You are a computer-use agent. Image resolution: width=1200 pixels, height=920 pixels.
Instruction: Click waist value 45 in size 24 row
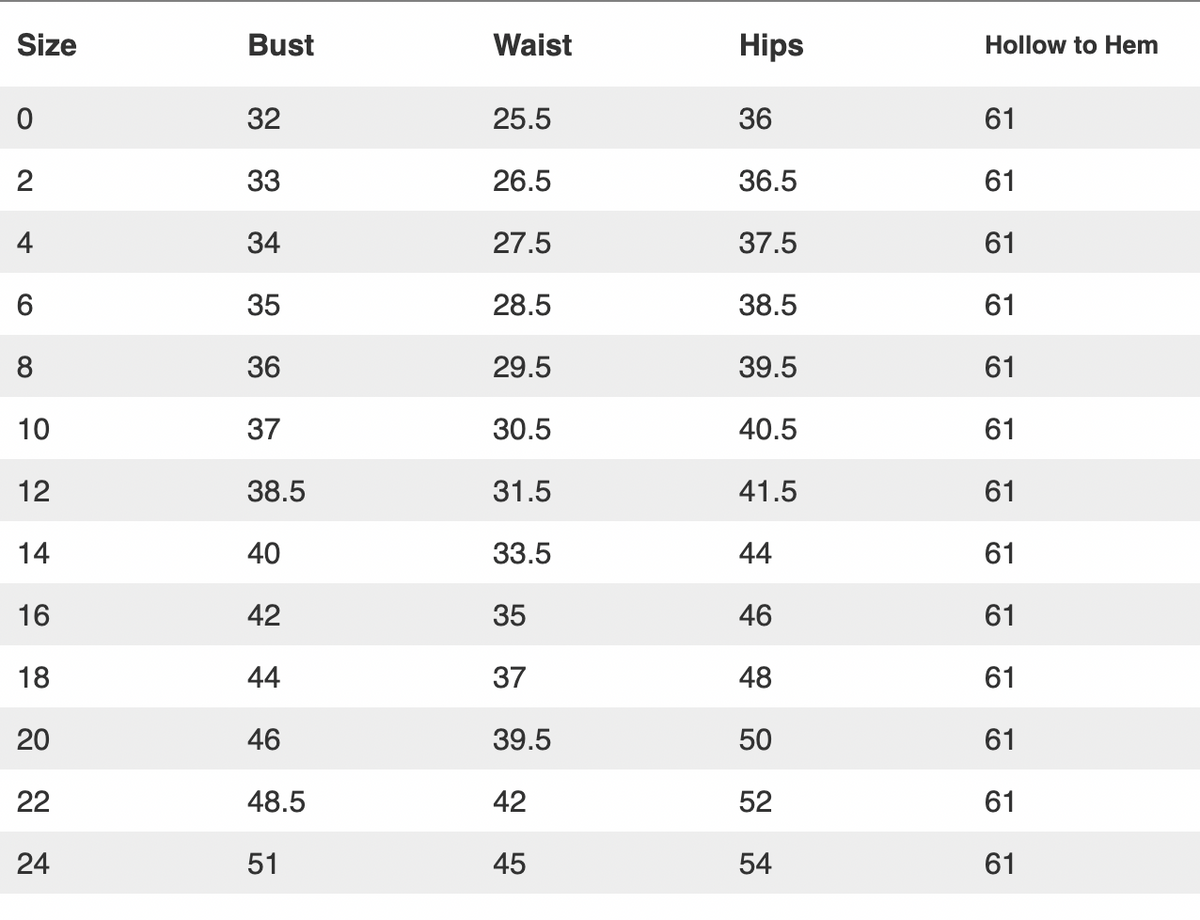point(510,863)
